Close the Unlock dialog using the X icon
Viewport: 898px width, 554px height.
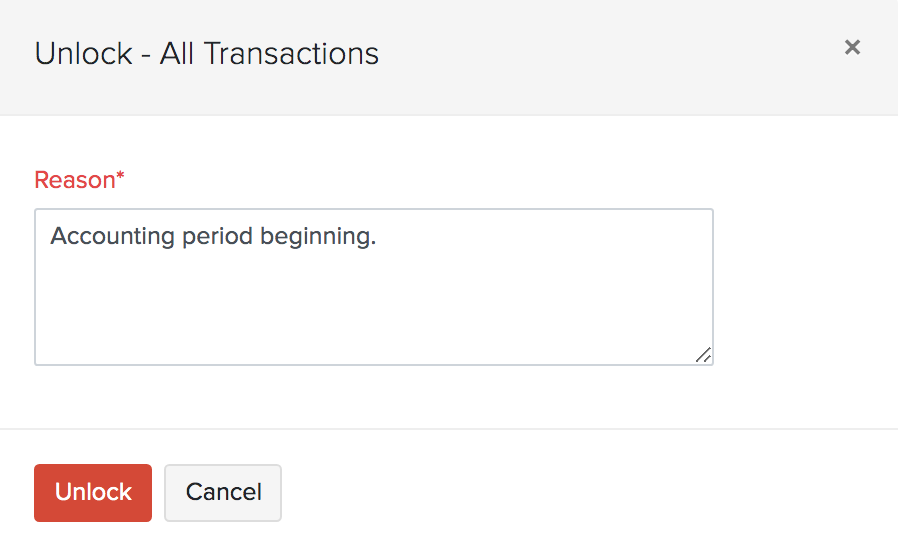[x=852, y=47]
